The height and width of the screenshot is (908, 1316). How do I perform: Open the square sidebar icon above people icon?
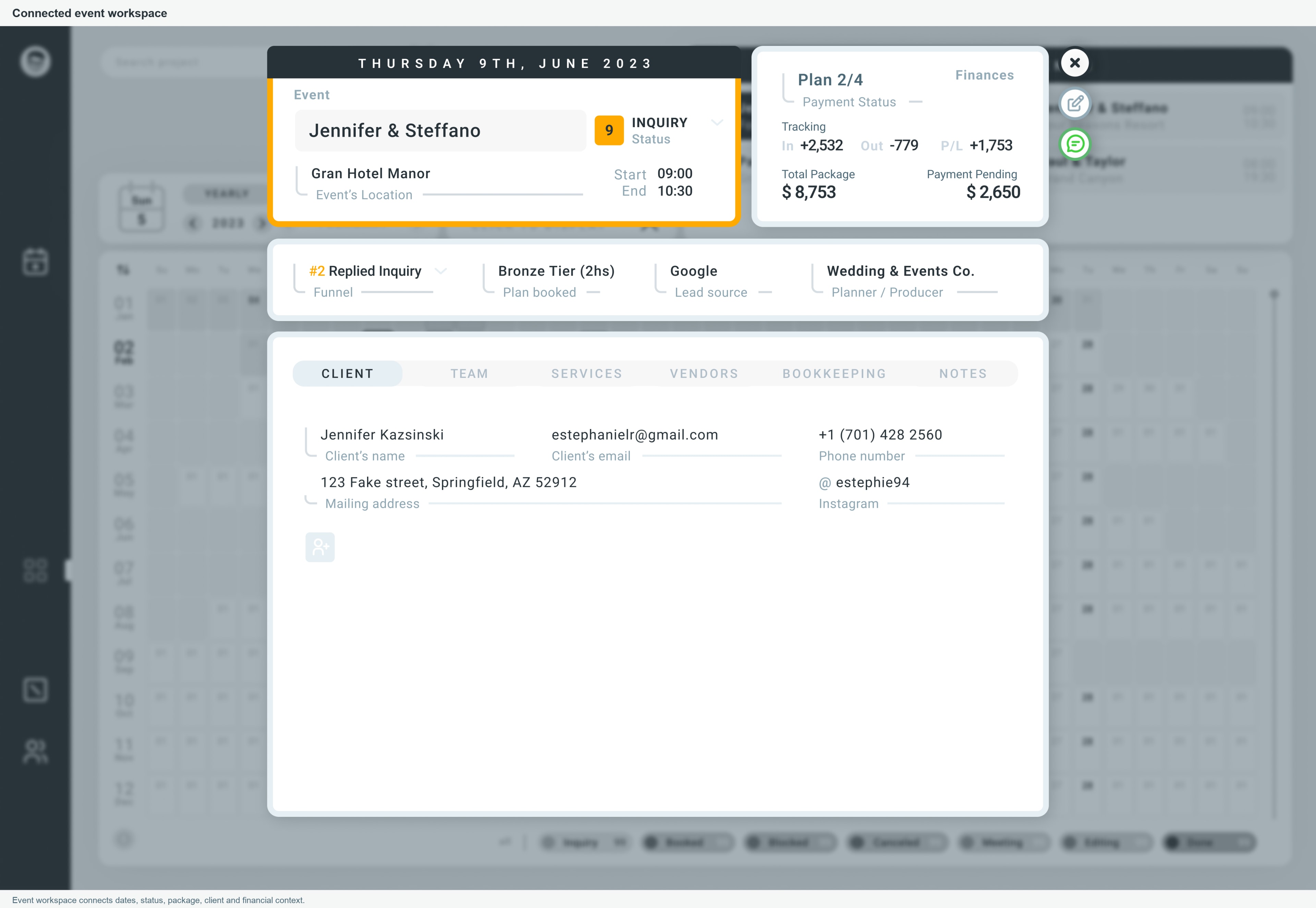click(x=35, y=689)
